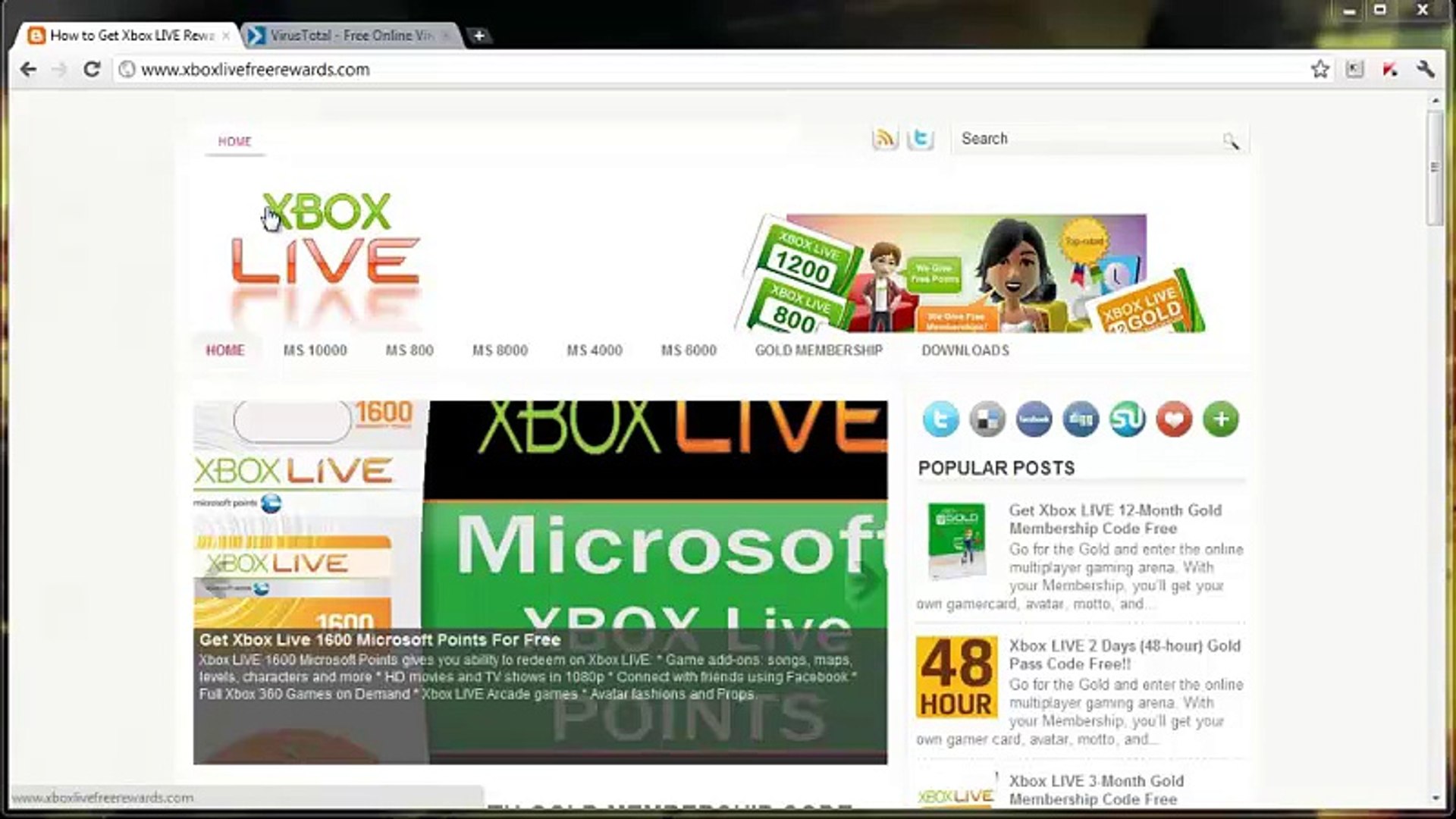
Task: Expand the MS 10000 menu entry
Action: pos(314,350)
